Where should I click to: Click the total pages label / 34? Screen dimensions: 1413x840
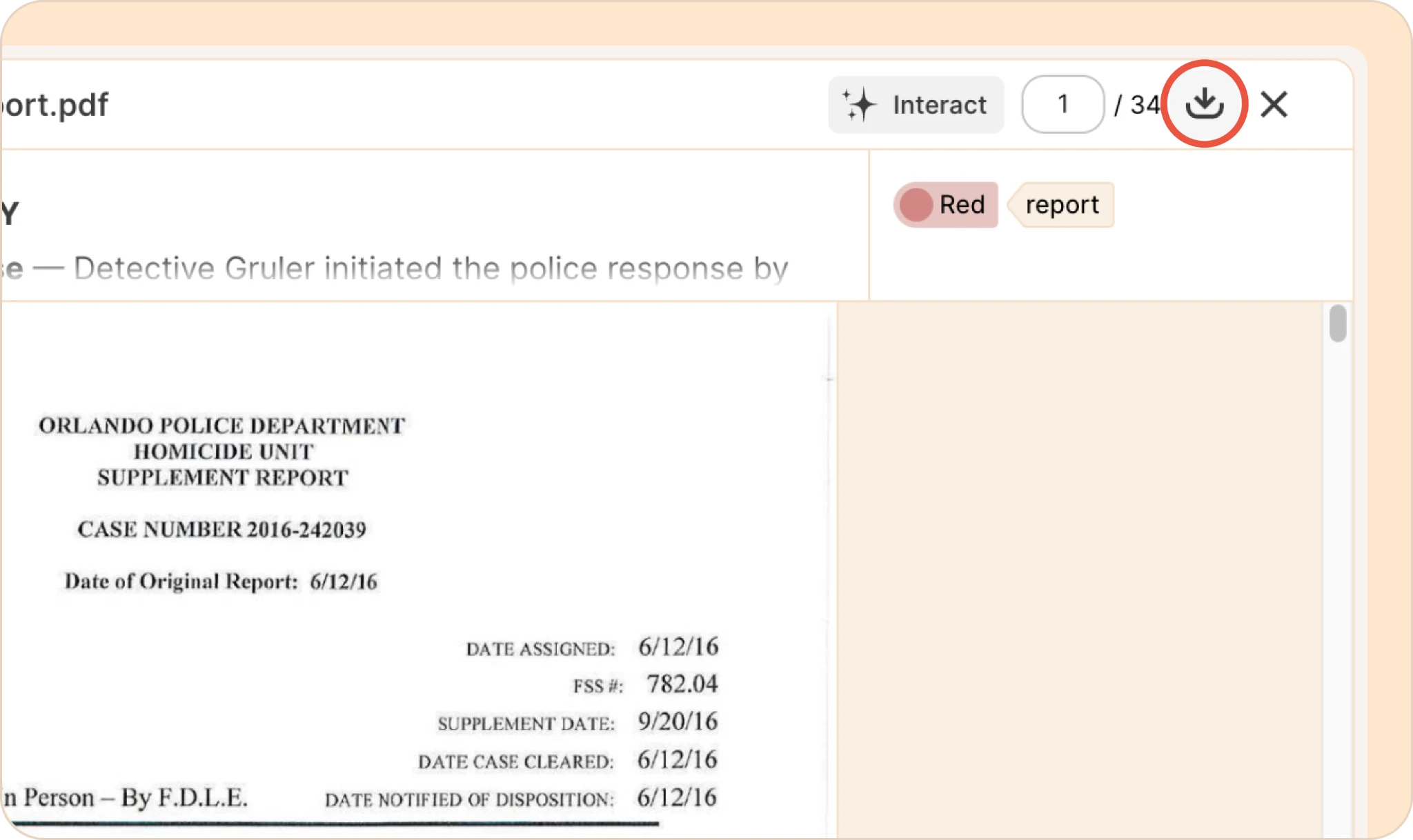coord(1137,105)
